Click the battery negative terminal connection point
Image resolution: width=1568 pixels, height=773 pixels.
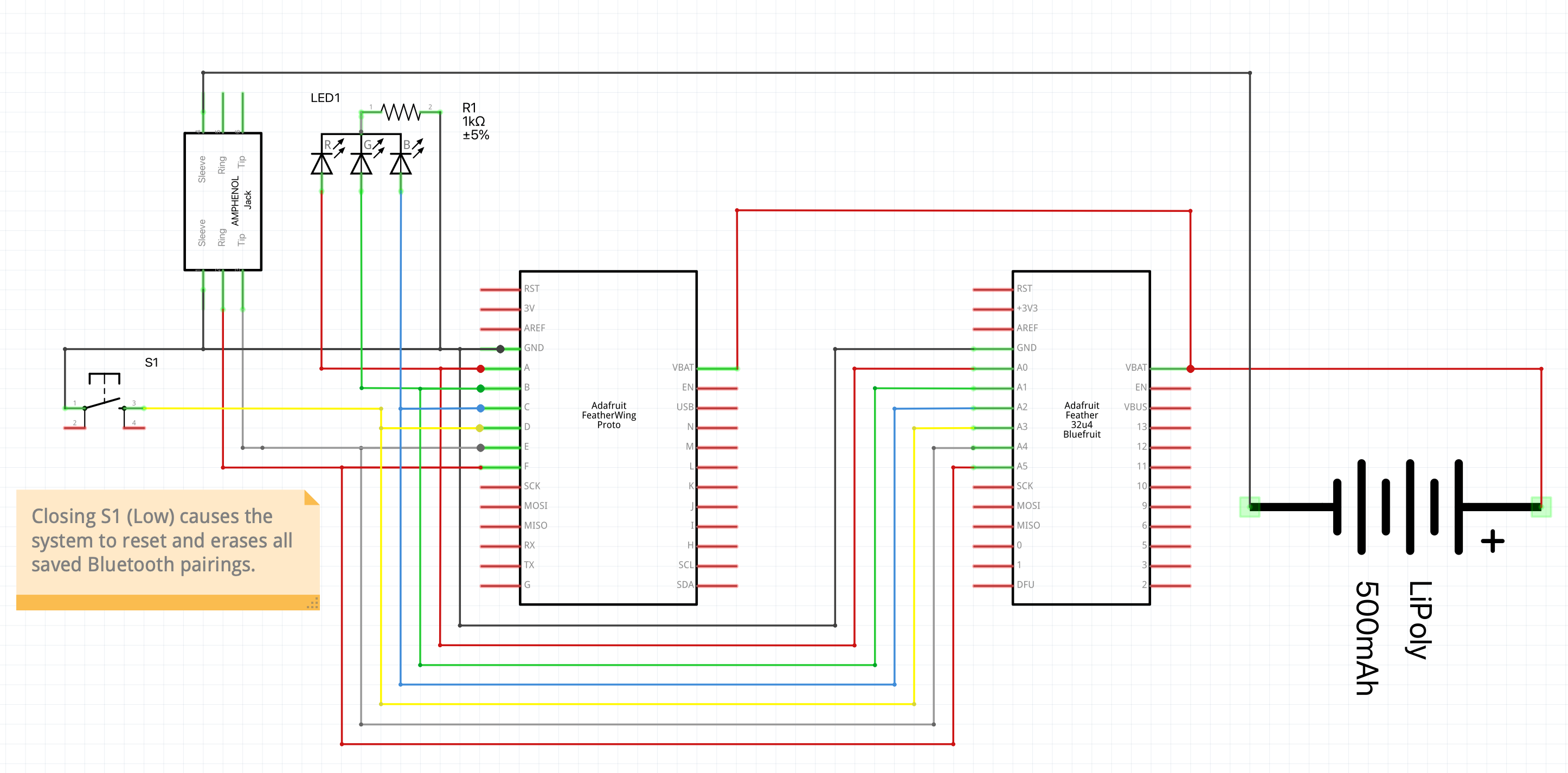1250,507
